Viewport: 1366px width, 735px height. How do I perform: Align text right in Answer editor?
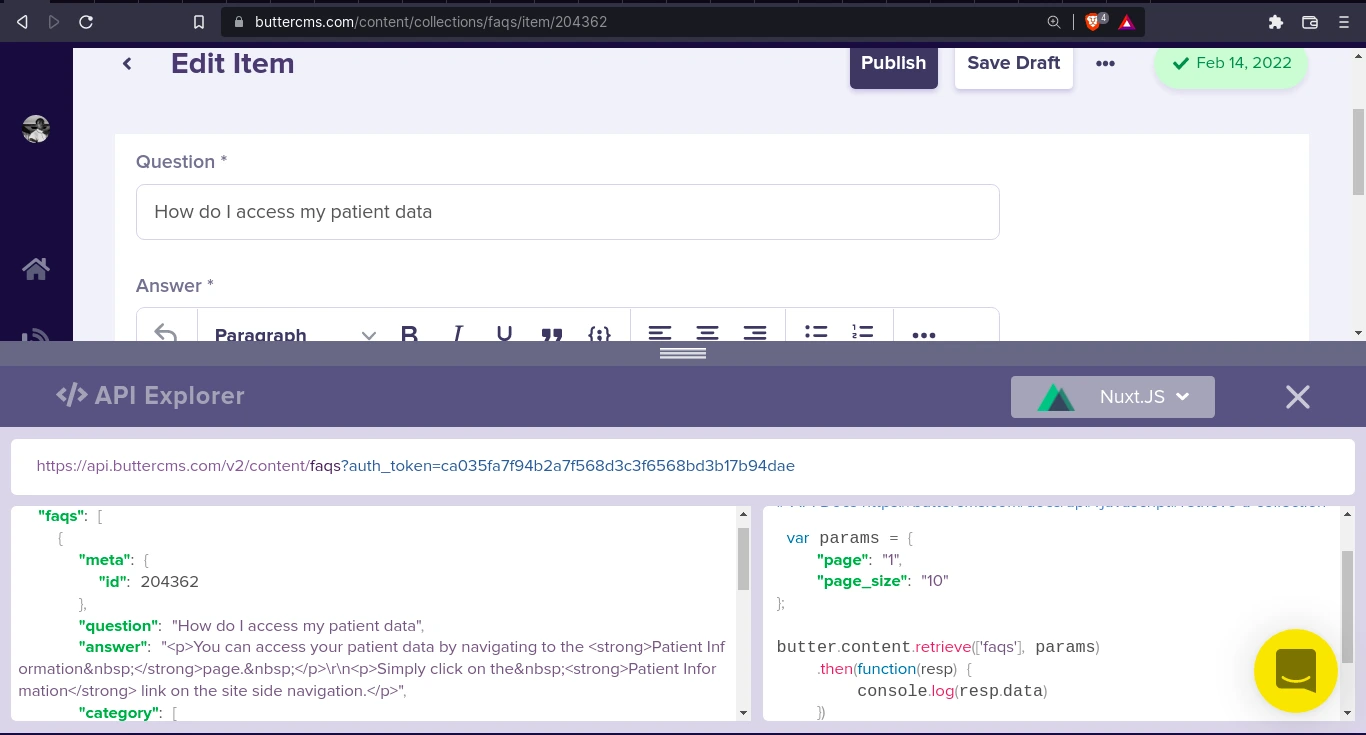755,334
